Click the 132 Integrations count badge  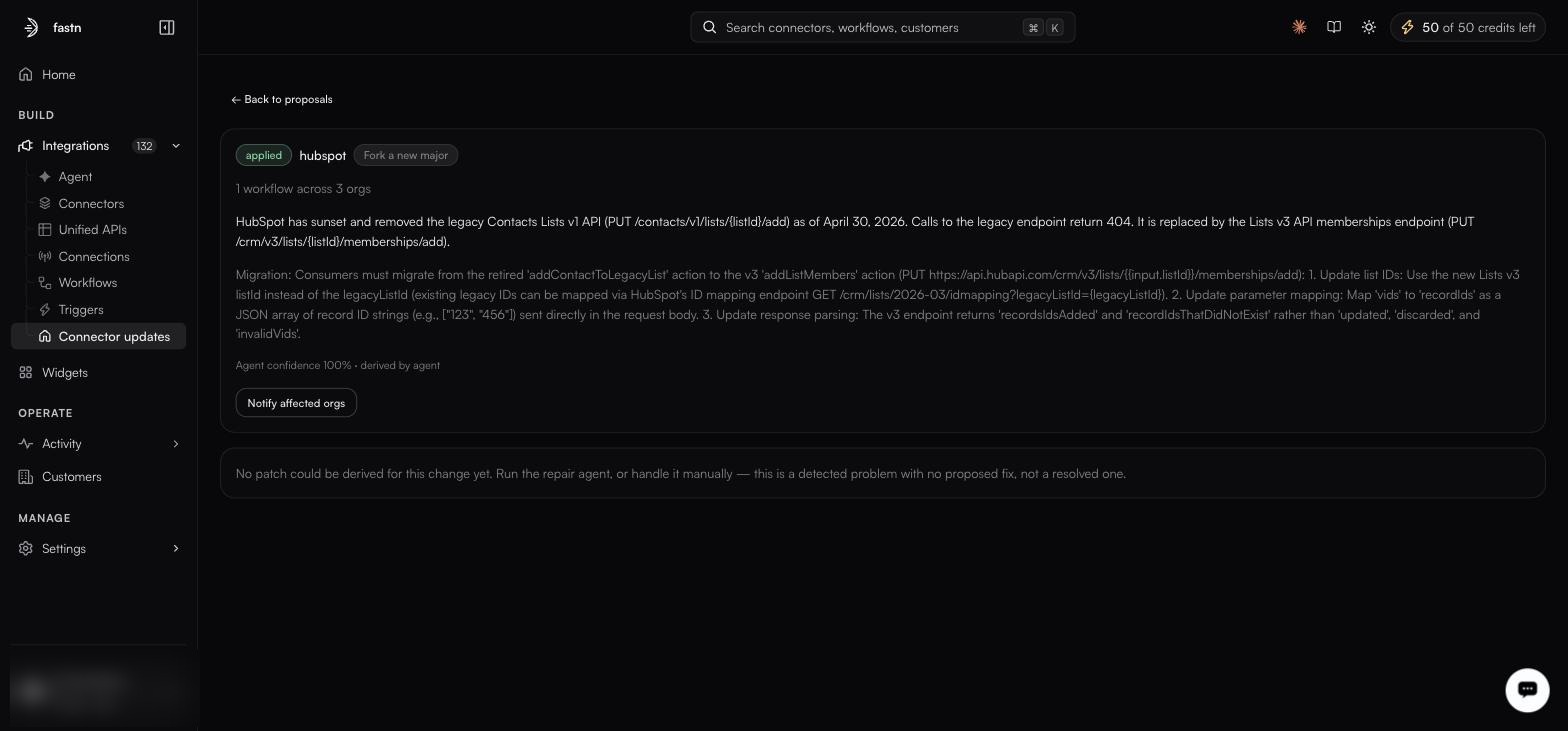pyautogui.click(x=144, y=146)
